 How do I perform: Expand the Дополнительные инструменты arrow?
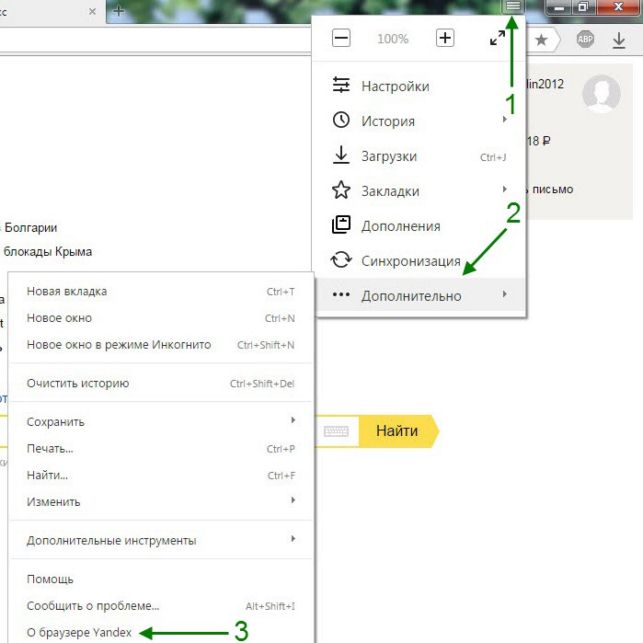[x=293, y=538]
